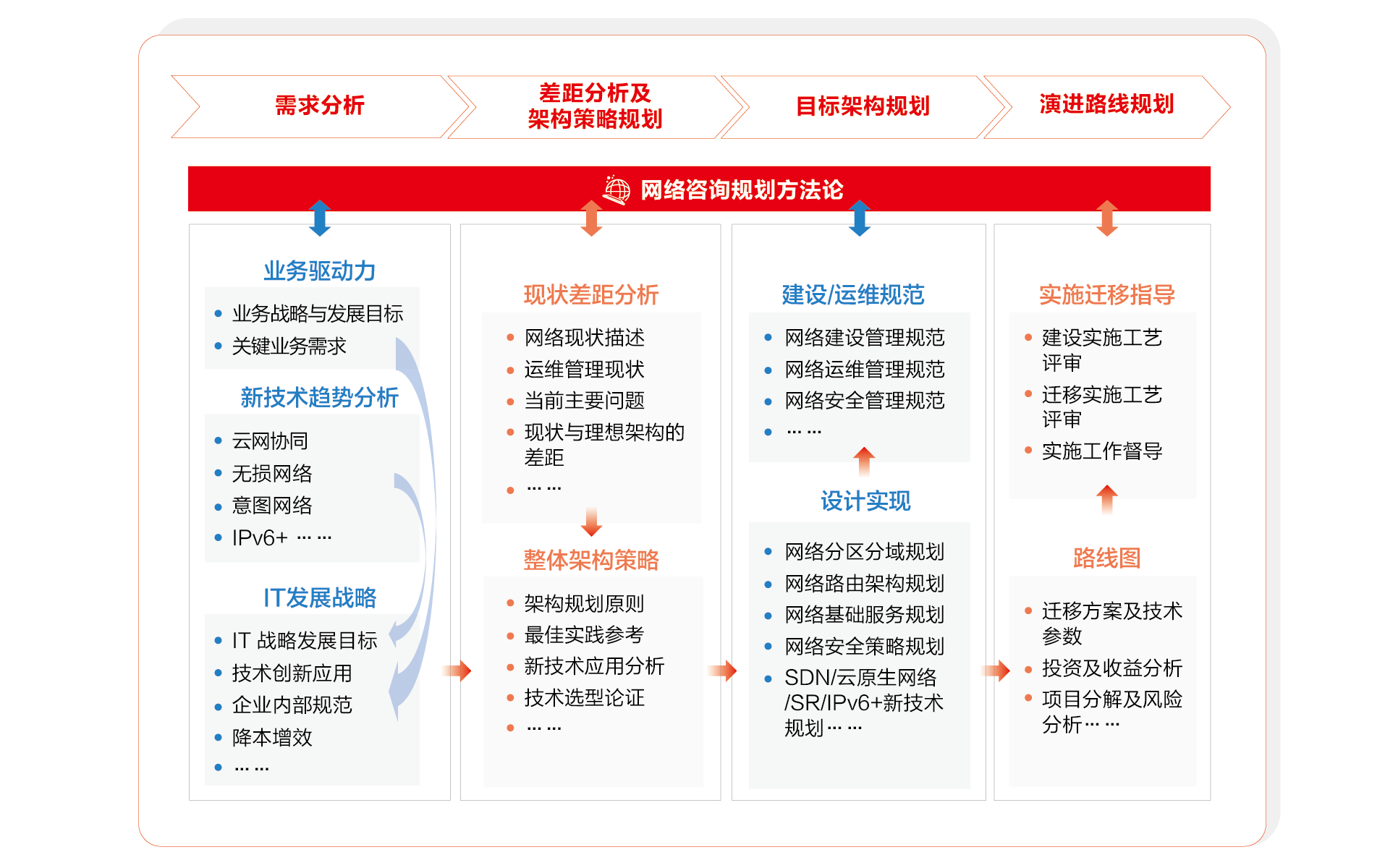Click the globe icon beside 网络咨询规划方法论

pyautogui.click(x=617, y=190)
